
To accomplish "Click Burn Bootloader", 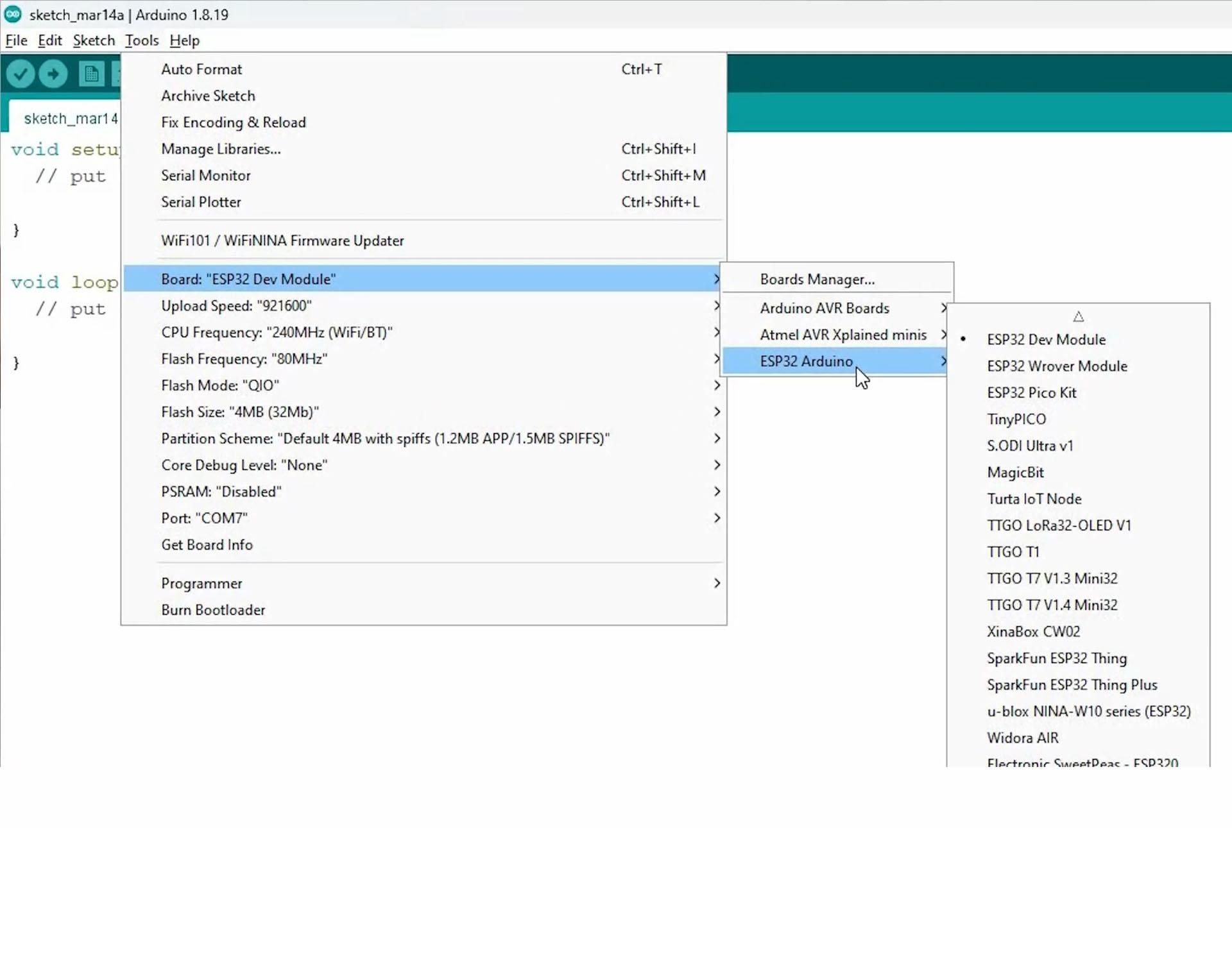I will pos(424,610).
